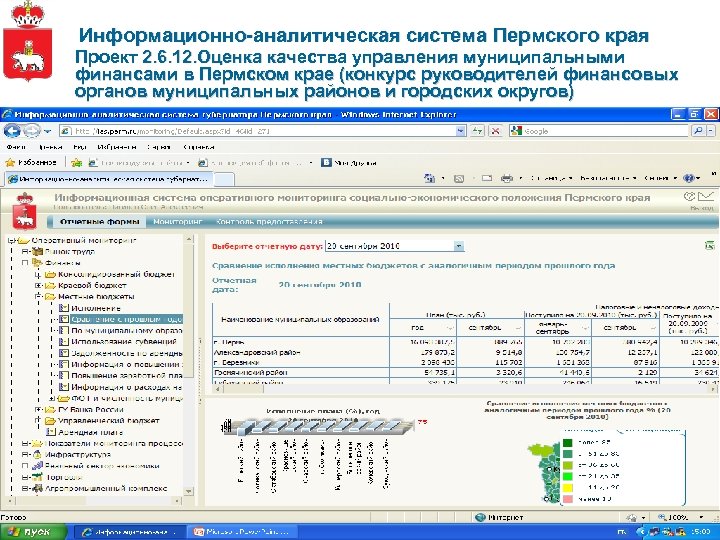Open the пуск Start button
Screen dimensions: 720x540
click(x=34, y=532)
